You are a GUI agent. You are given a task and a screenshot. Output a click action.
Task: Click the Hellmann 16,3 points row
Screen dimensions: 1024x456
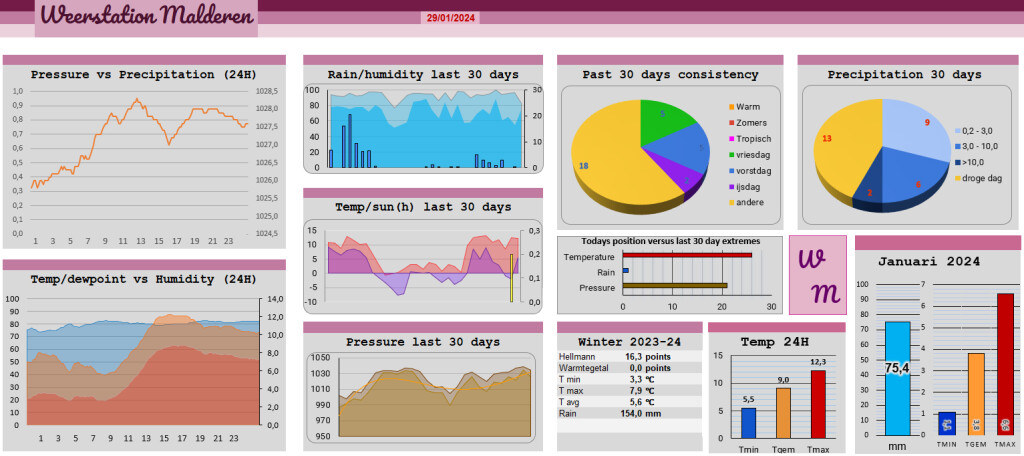(630, 357)
